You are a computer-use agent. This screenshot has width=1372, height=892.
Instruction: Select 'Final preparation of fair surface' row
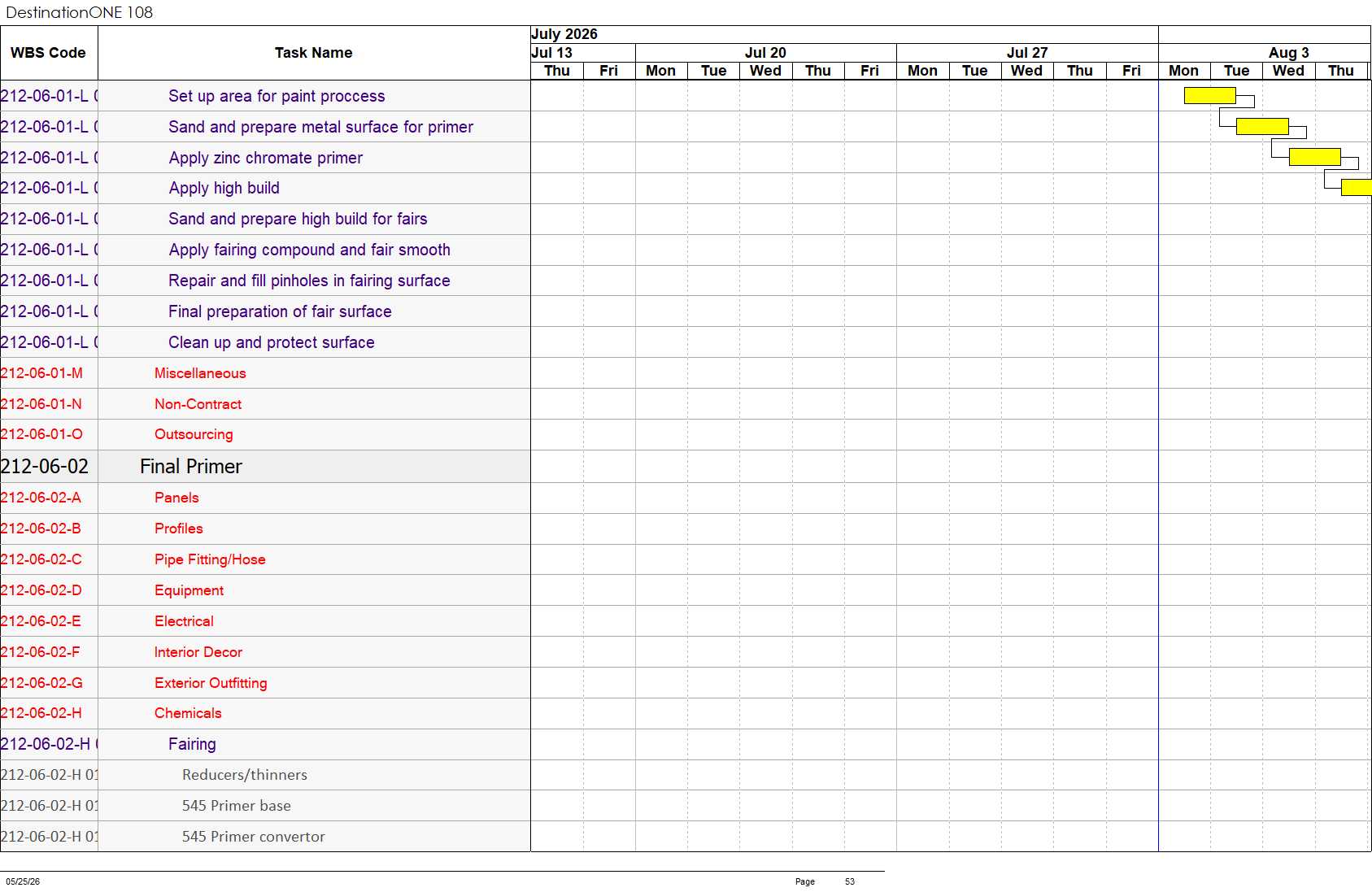(280, 311)
